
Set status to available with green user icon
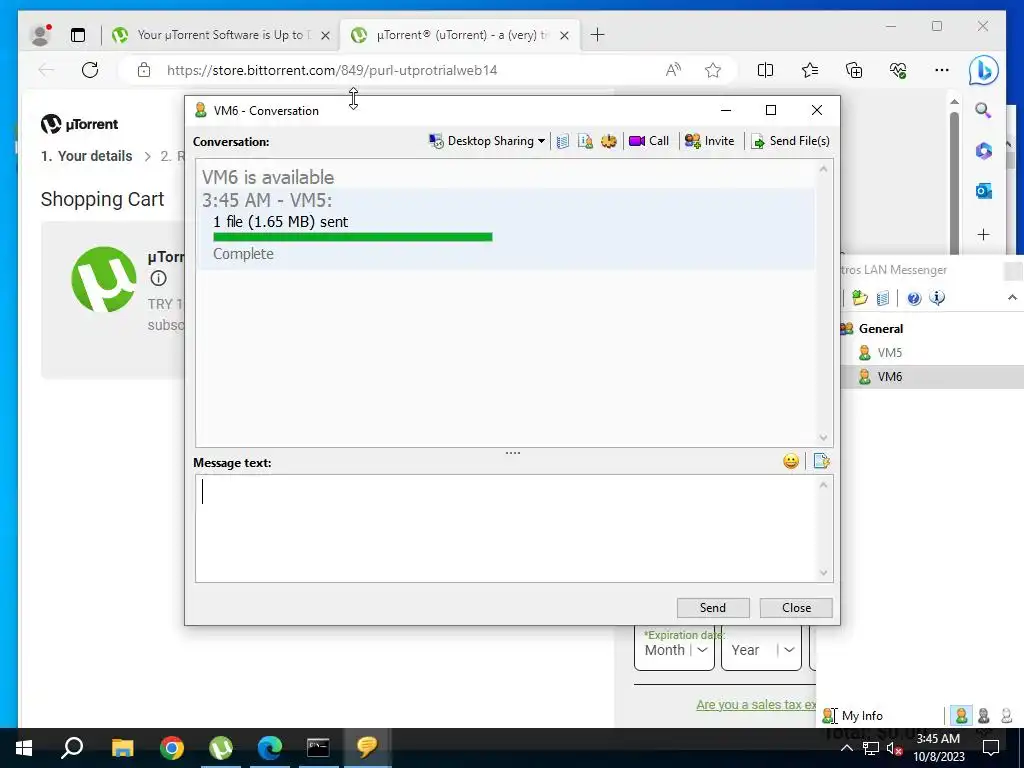(x=961, y=716)
